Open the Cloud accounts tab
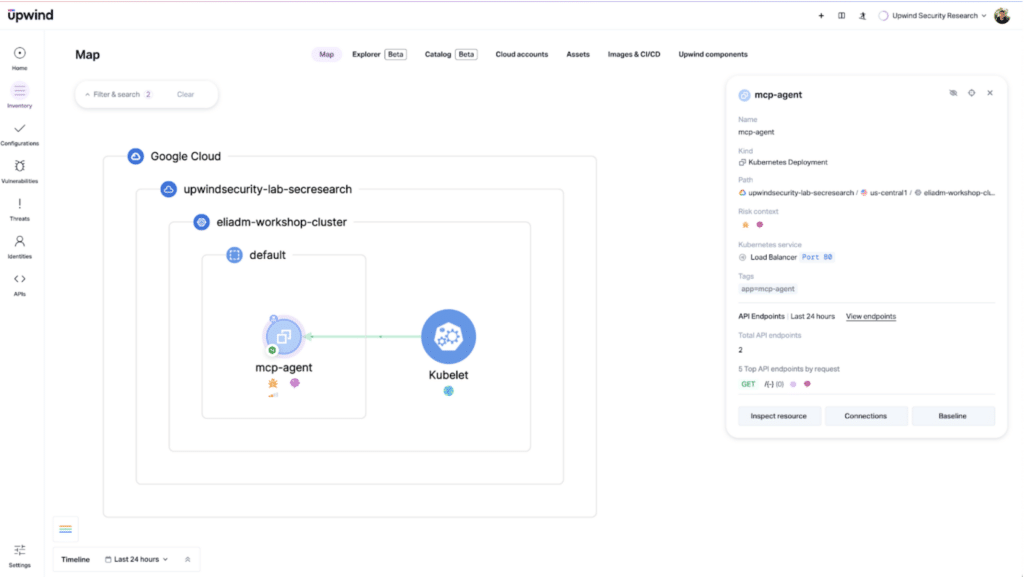Image resolution: width=1024 pixels, height=577 pixels. 521,54
